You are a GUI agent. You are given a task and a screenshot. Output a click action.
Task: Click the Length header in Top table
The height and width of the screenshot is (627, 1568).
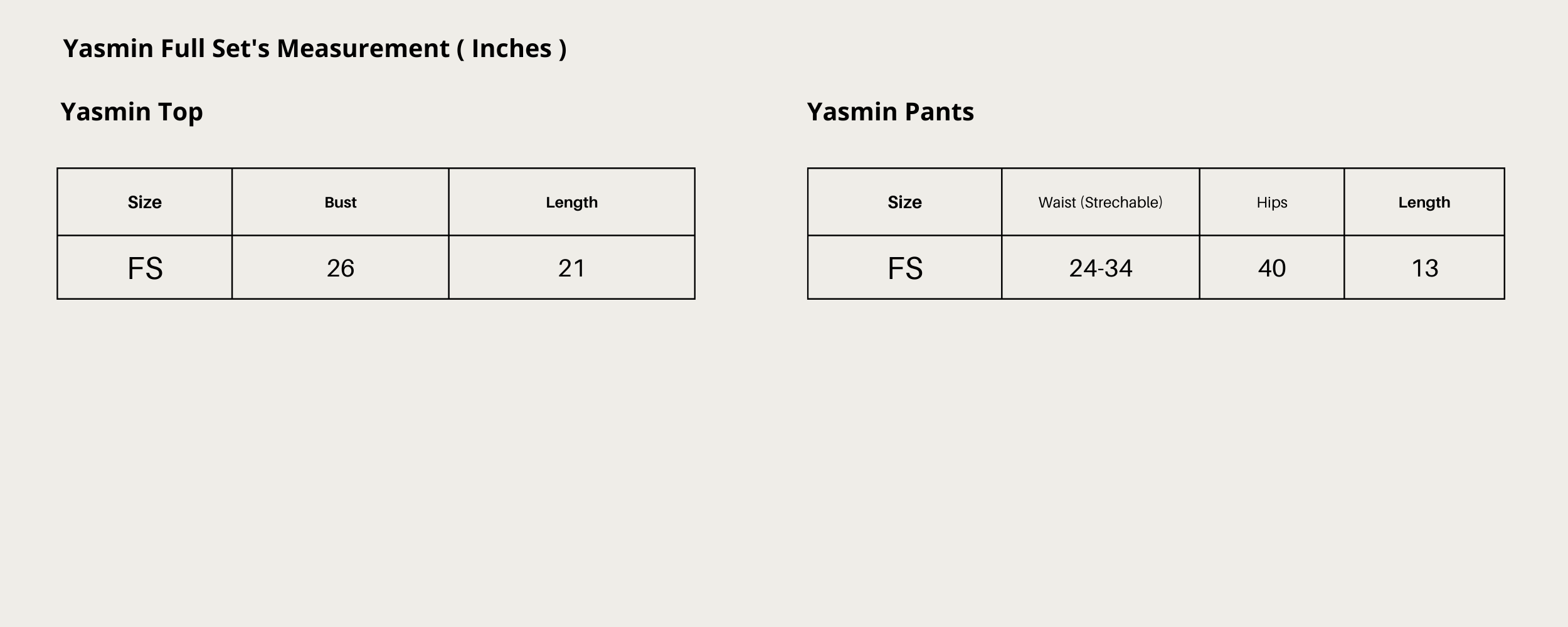tap(572, 202)
